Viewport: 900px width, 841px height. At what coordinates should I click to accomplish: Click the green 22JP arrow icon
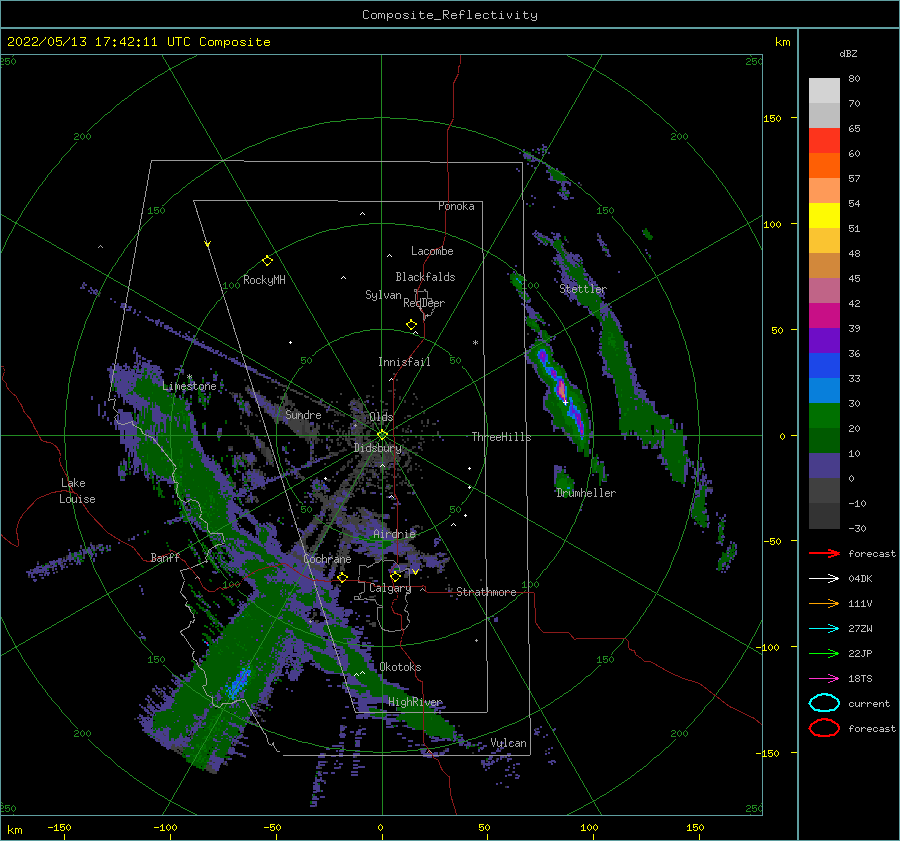point(824,653)
